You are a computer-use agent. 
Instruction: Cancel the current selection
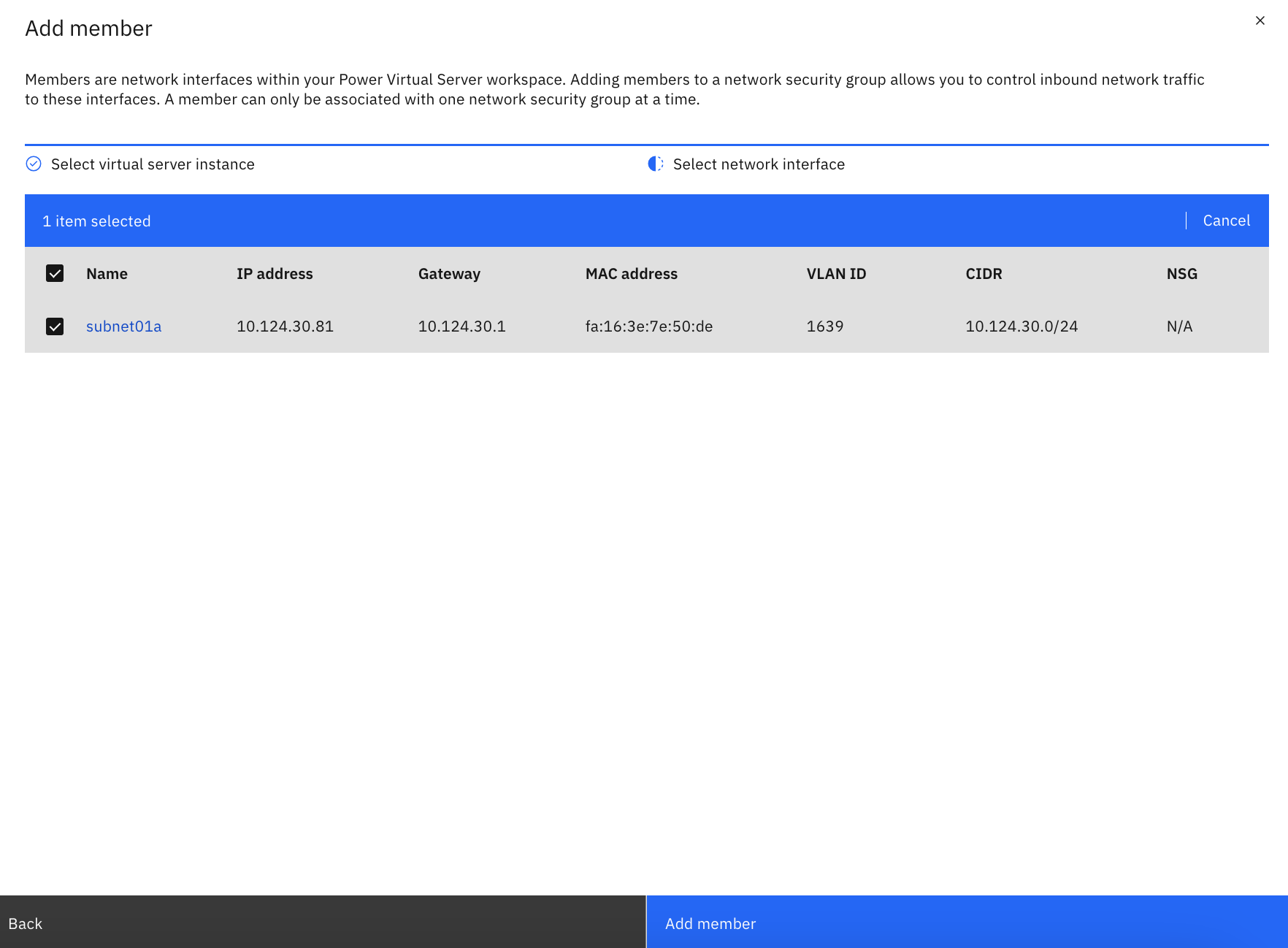(1226, 221)
